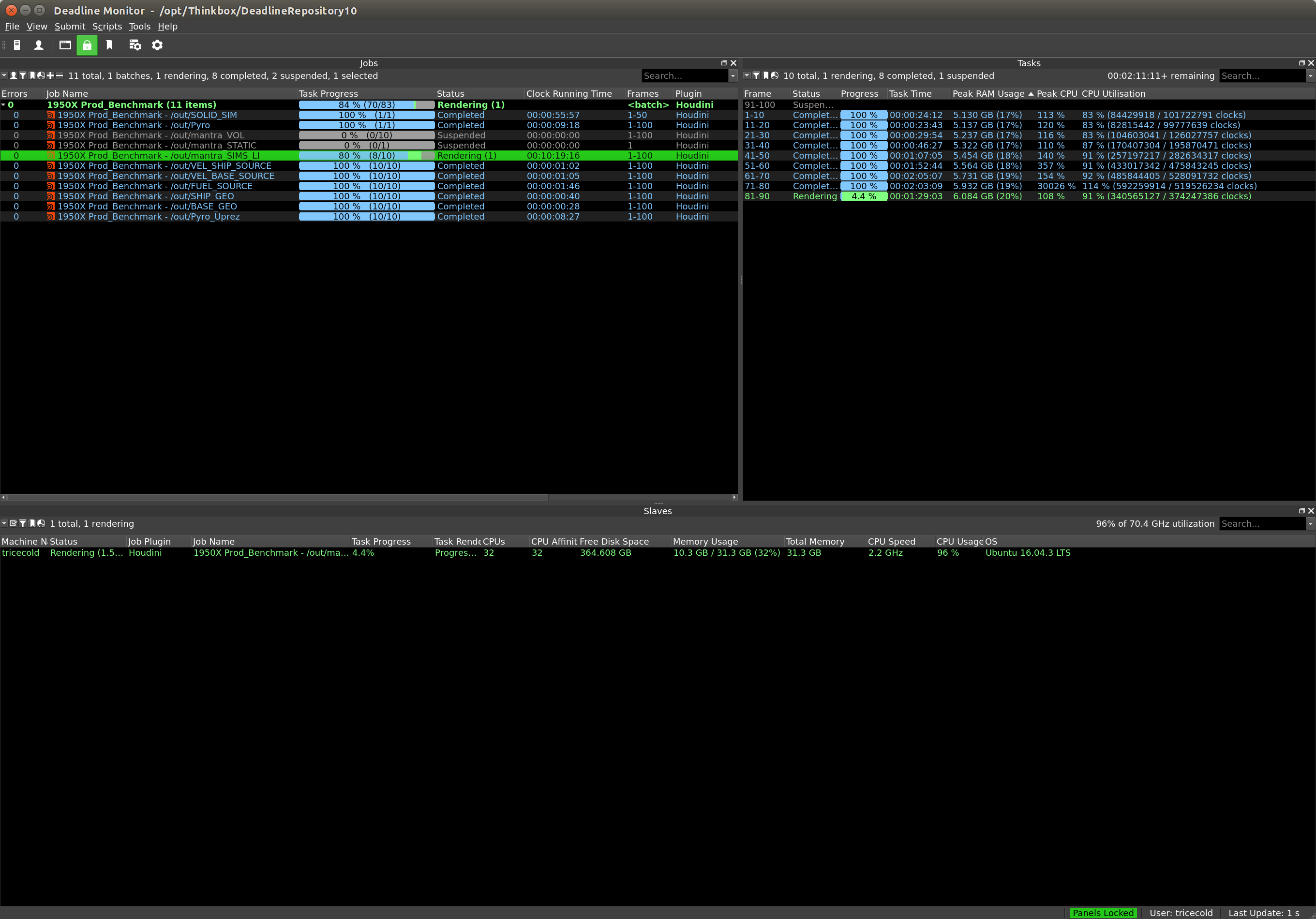Collapse the 1950X Prod_Benchmark batch group
The height and width of the screenshot is (919, 1316).
pos(3,105)
